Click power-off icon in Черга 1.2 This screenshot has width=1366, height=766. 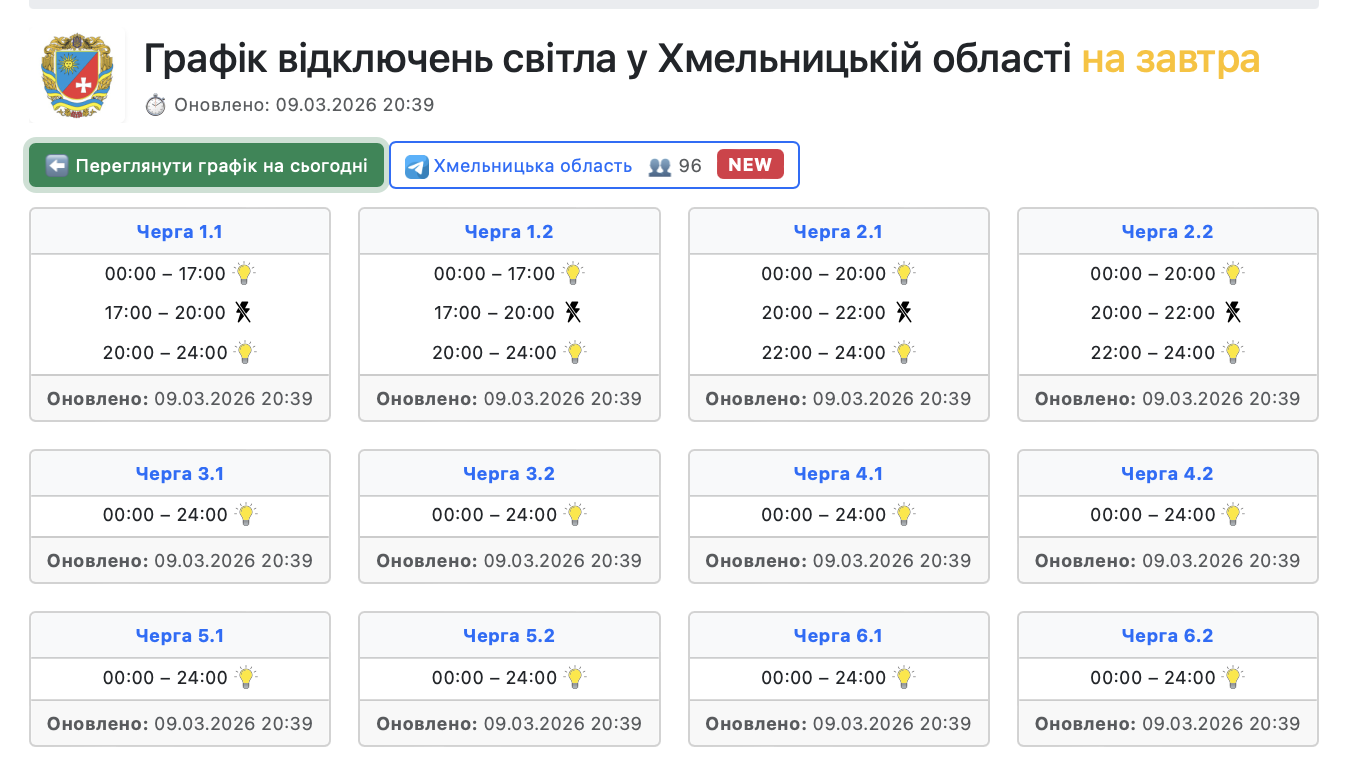(572, 313)
